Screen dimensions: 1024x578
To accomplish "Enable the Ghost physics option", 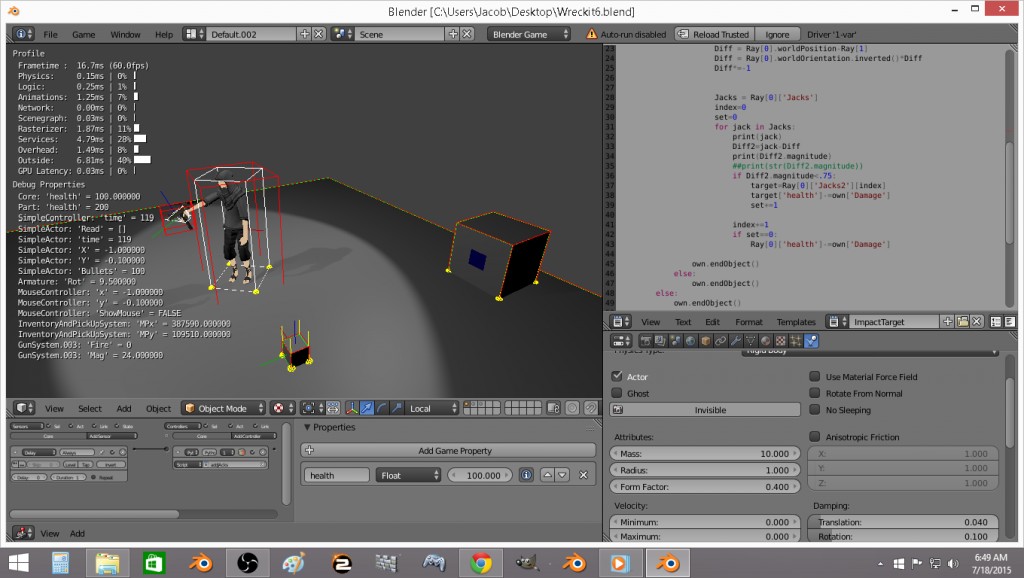I will 618,394.
